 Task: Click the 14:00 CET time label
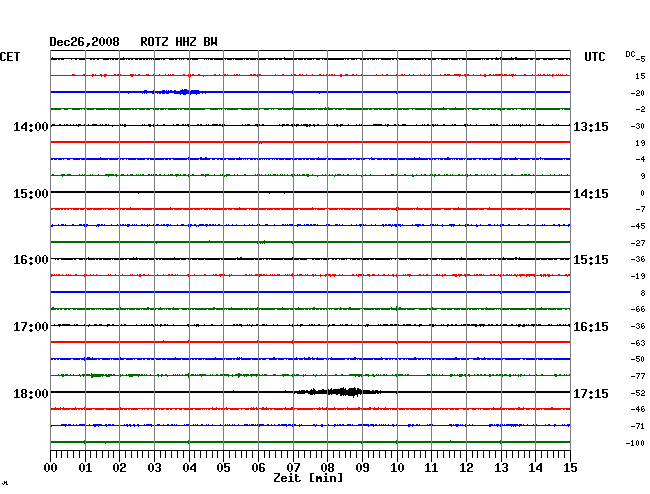tap(31, 126)
